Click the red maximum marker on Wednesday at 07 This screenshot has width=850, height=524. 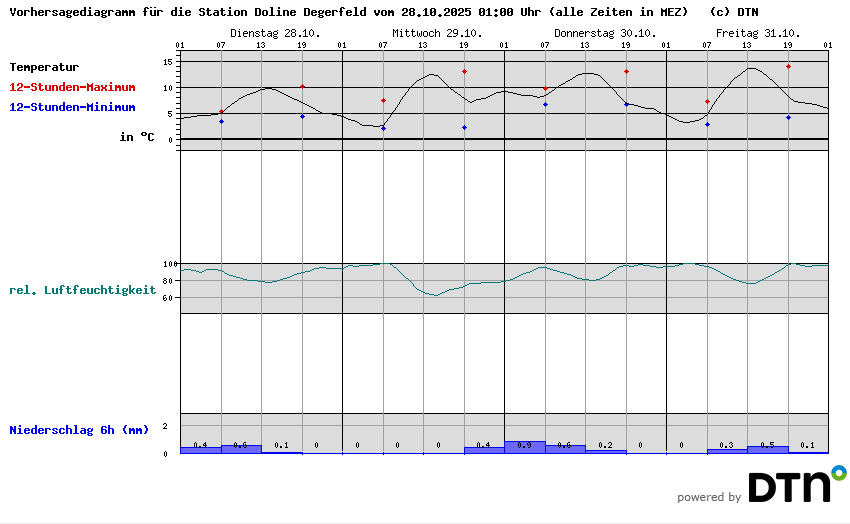383,100
